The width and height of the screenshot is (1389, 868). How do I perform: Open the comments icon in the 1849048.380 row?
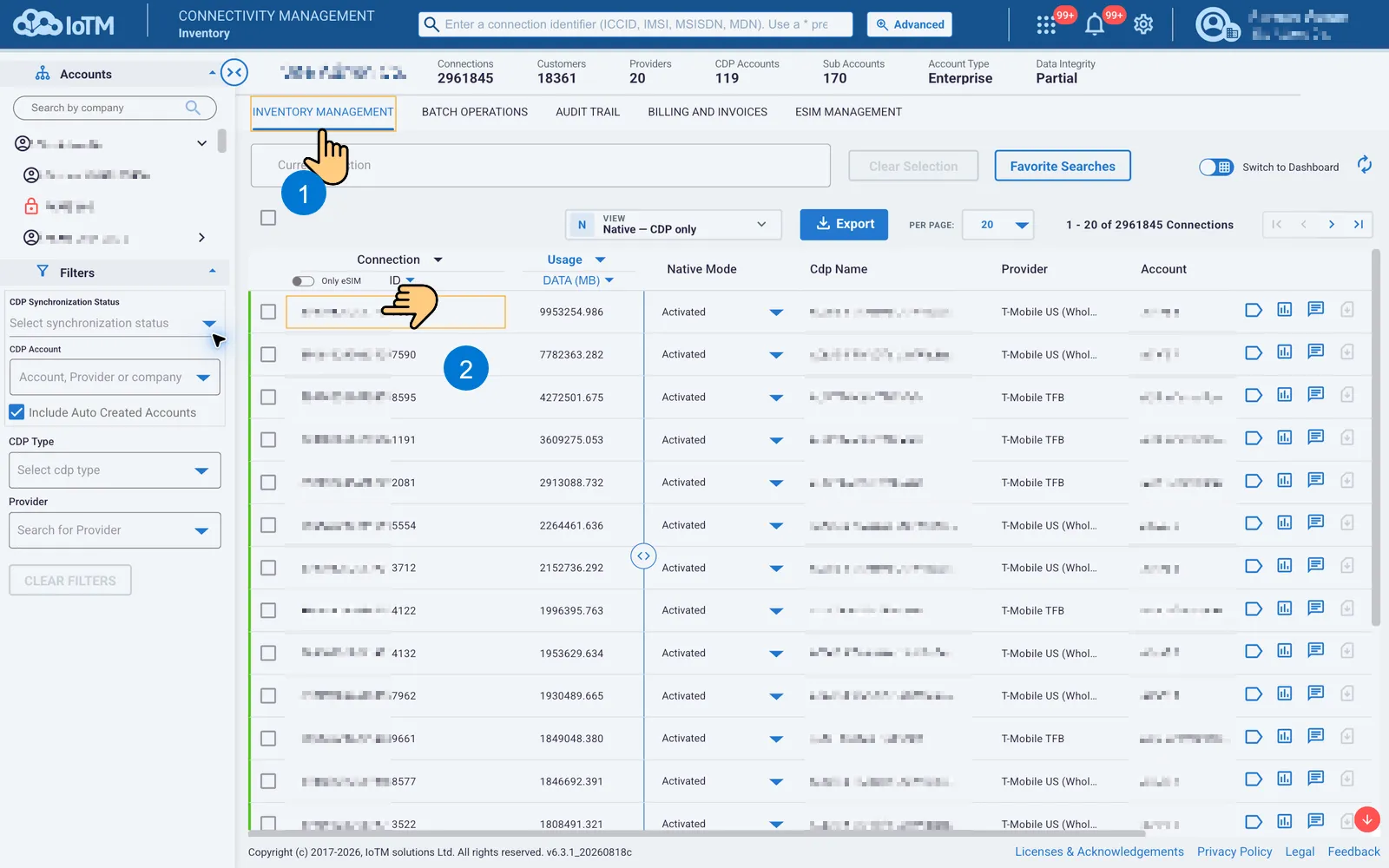(x=1316, y=736)
